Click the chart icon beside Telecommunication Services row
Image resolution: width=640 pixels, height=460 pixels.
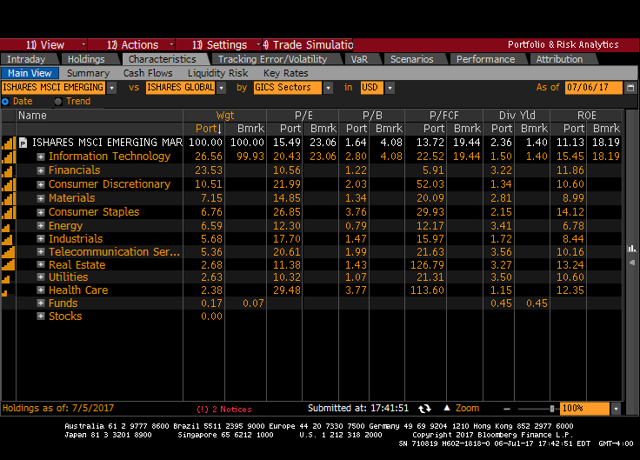pos(9,252)
